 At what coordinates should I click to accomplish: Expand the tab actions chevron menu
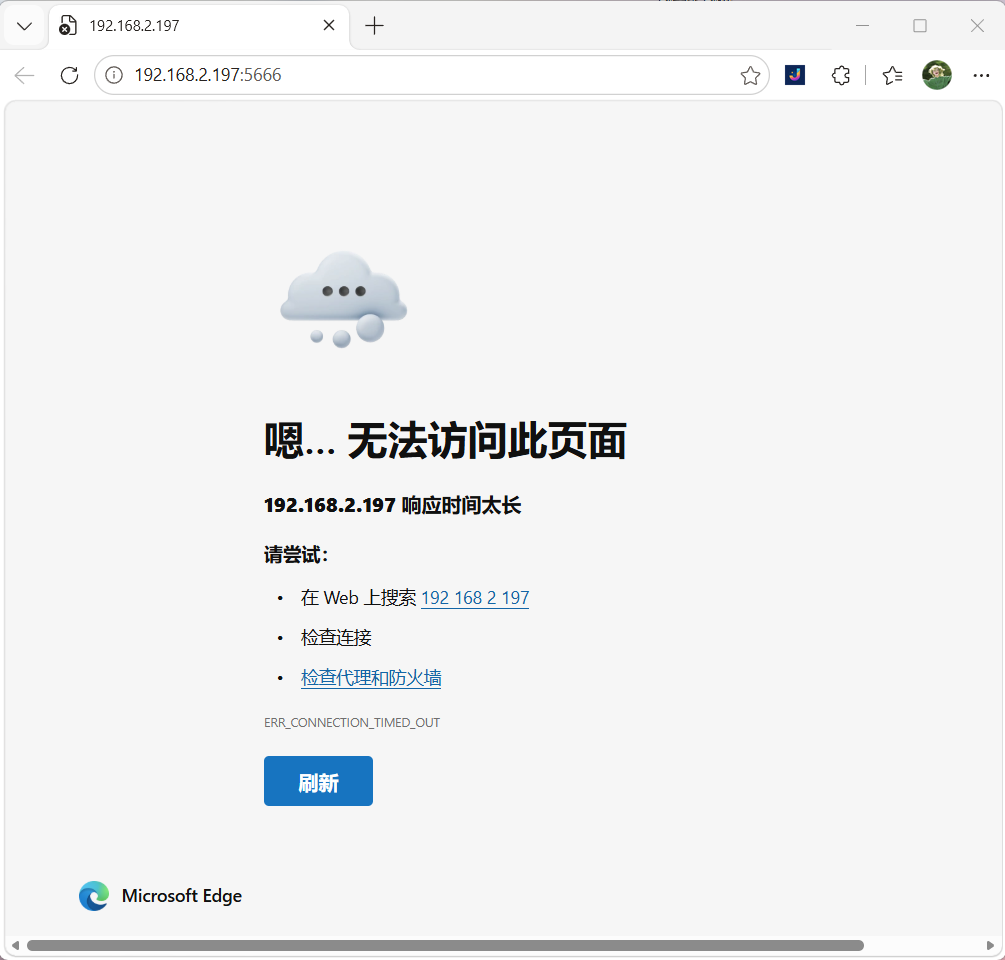coord(24,26)
